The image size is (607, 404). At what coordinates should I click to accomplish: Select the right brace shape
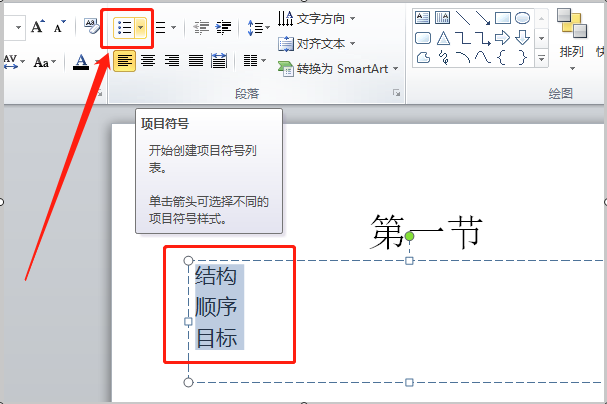[x=523, y=58]
